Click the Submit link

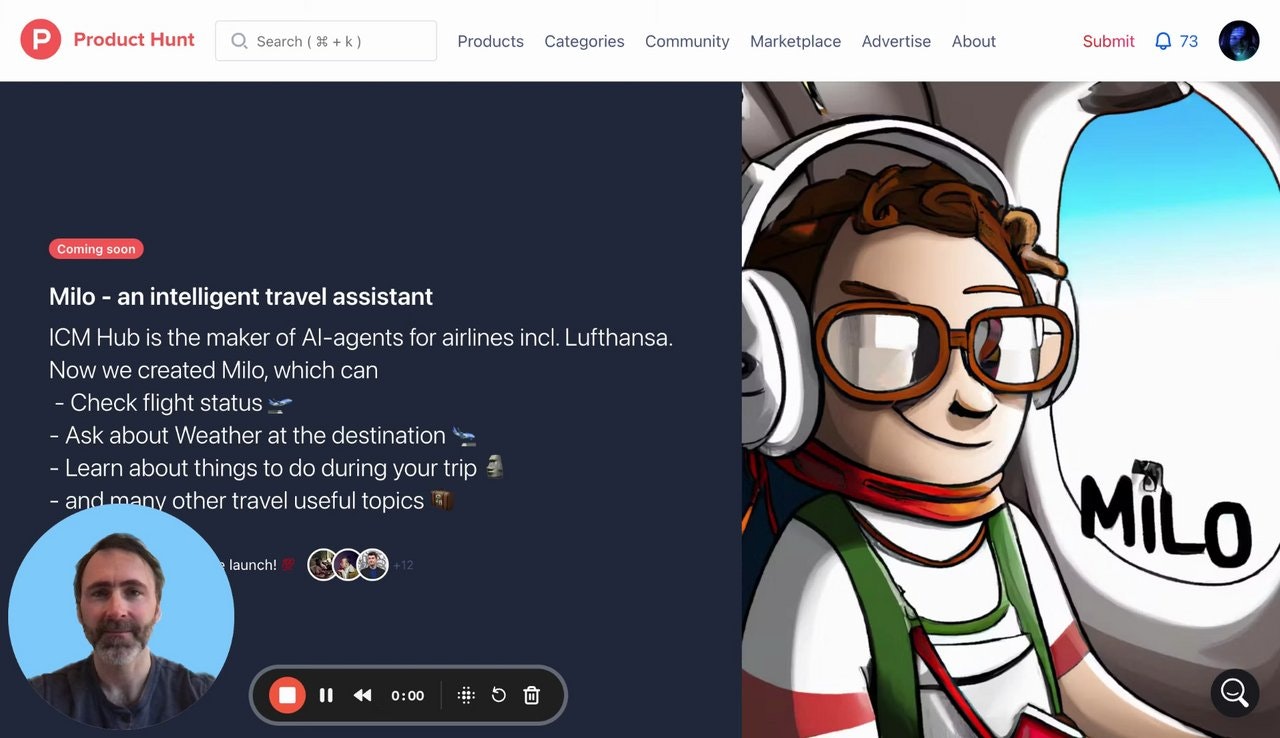1108,41
